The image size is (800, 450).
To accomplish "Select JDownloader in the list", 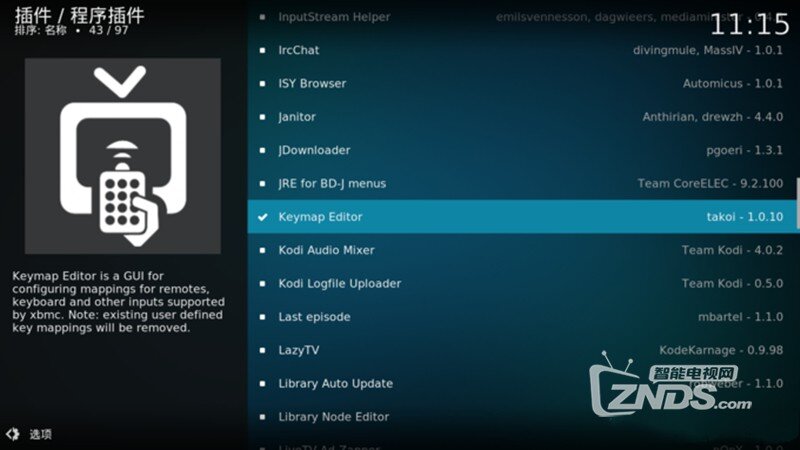I will coord(523,150).
